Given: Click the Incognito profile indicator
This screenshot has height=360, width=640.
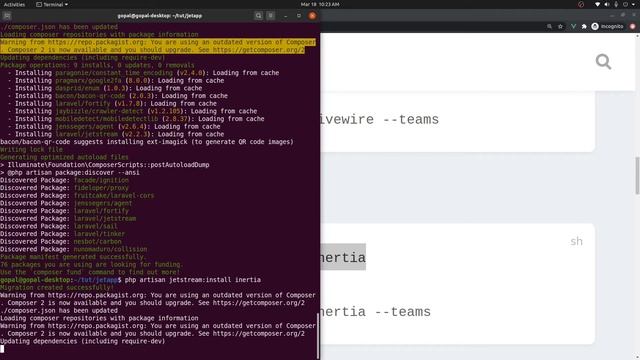Looking at the screenshot, I should pyautogui.click(x=607, y=27).
